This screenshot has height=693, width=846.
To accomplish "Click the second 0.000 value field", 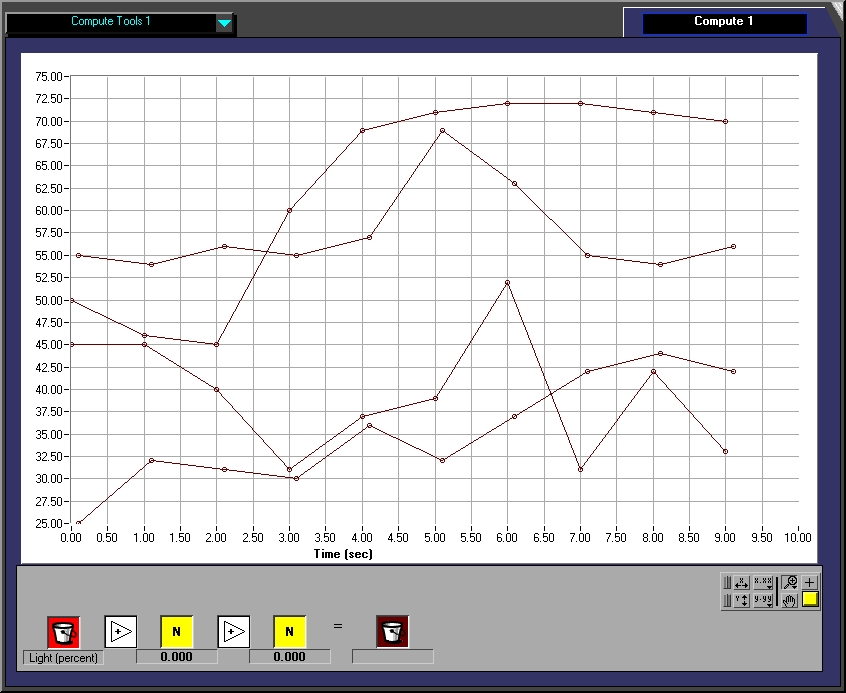I will (x=290, y=657).
